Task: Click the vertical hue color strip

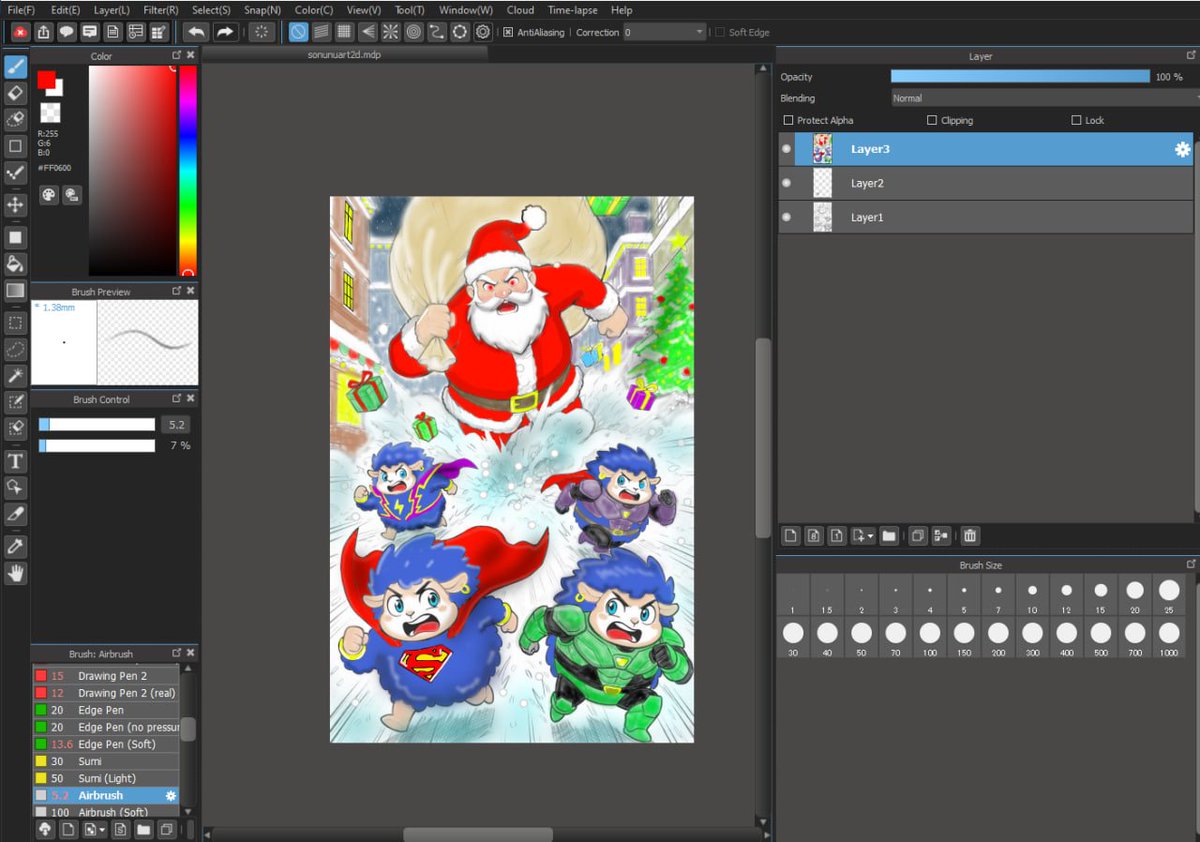Action: tap(188, 170)
